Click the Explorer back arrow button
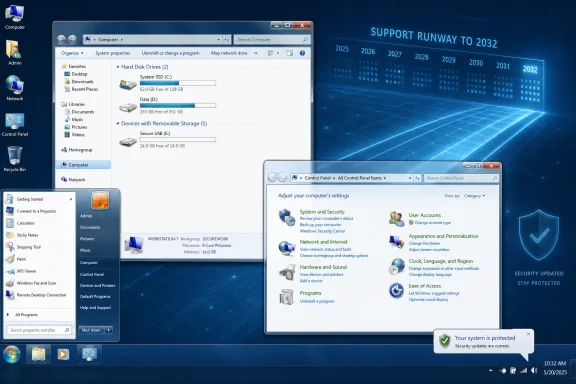The width and height of the screenshot is (576, 384). (62, 39)
